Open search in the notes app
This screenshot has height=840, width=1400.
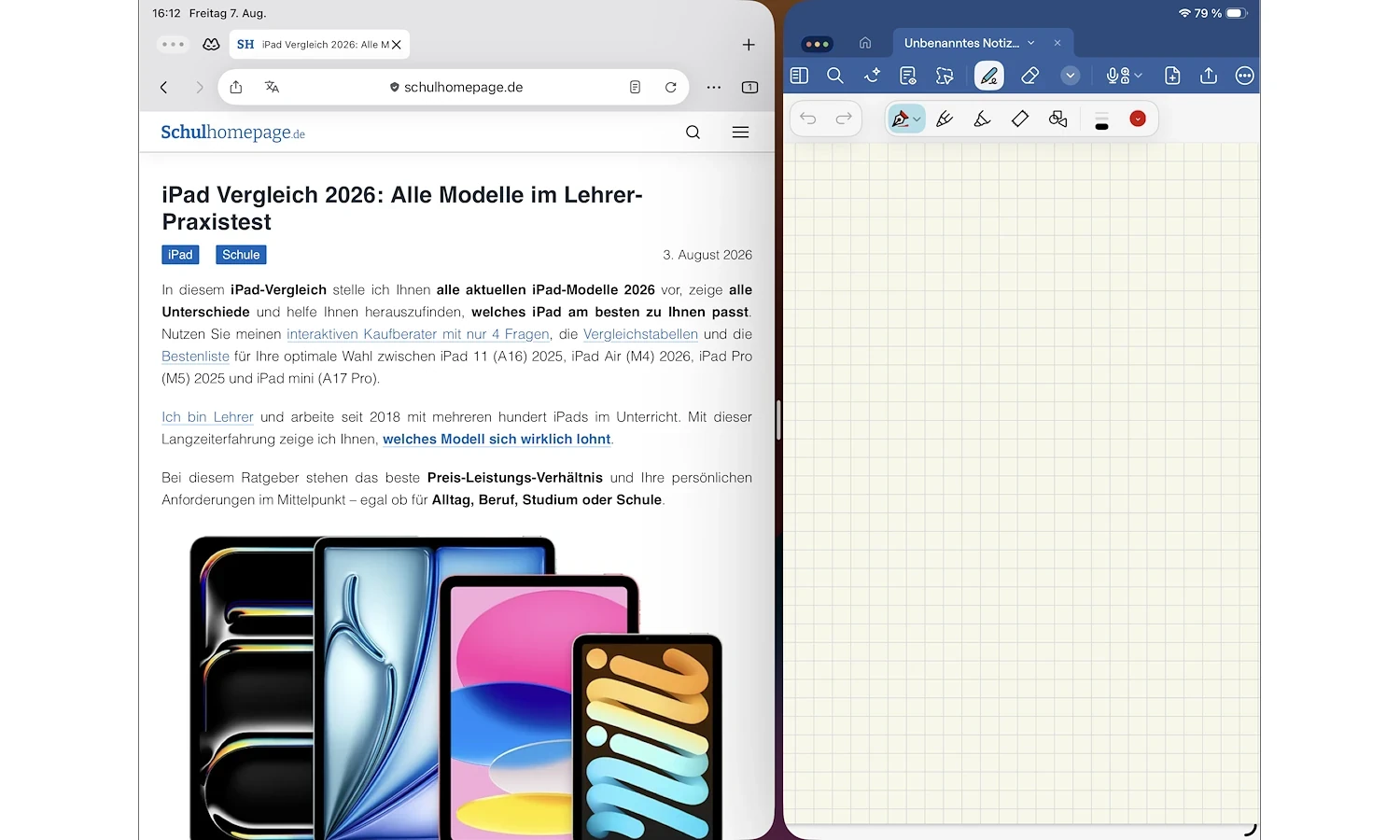(x=835, y=76)
